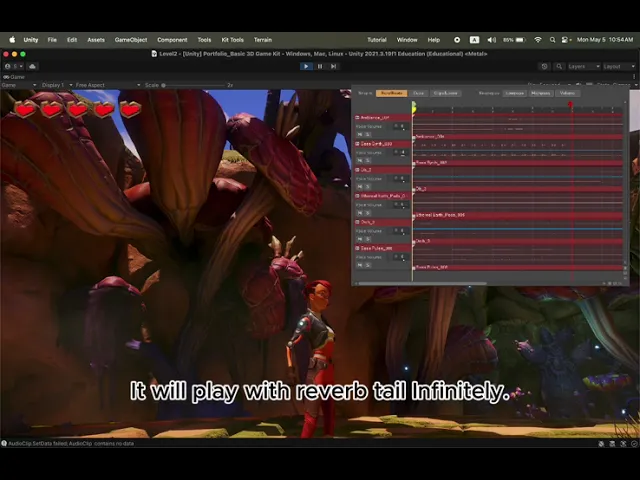Viewport: 640px width, 480px height.
Task: Select the Bass Synth clip label in timeline
Action: coord(431,163)
